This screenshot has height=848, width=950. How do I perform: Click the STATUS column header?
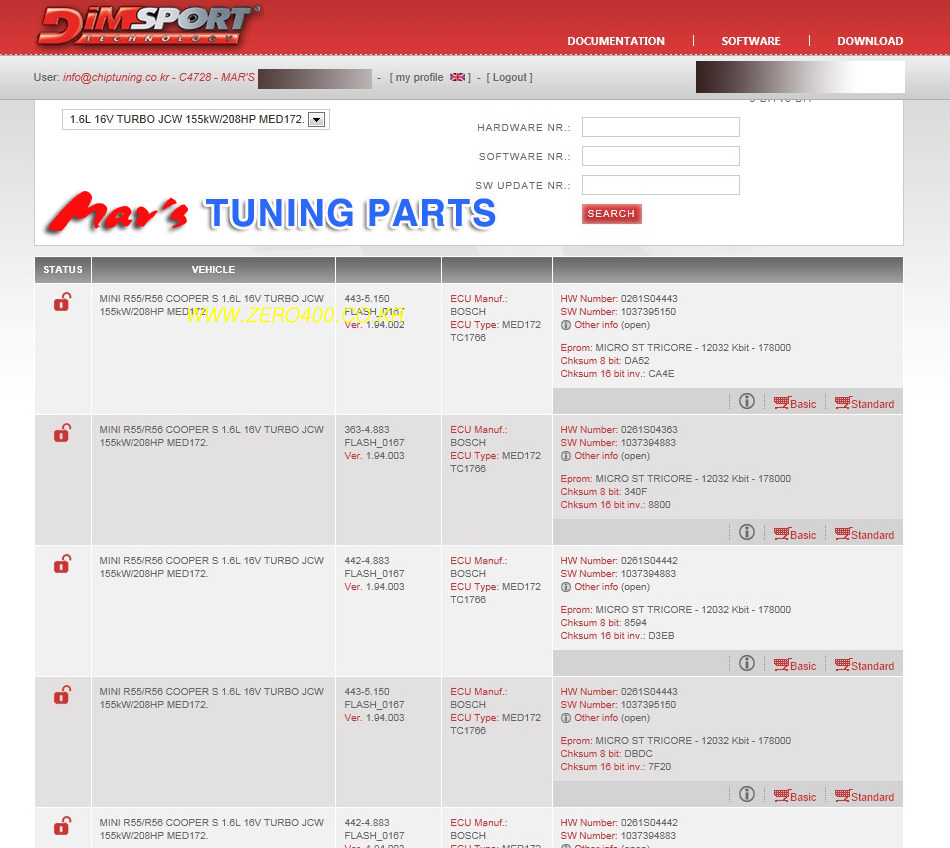click(63, 270)
